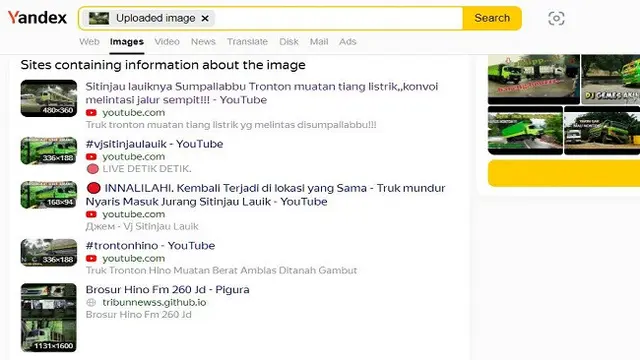
Task: Open Sitinjau lauiknya Sumpallabbu Tronton result
Action: point(262,93)
